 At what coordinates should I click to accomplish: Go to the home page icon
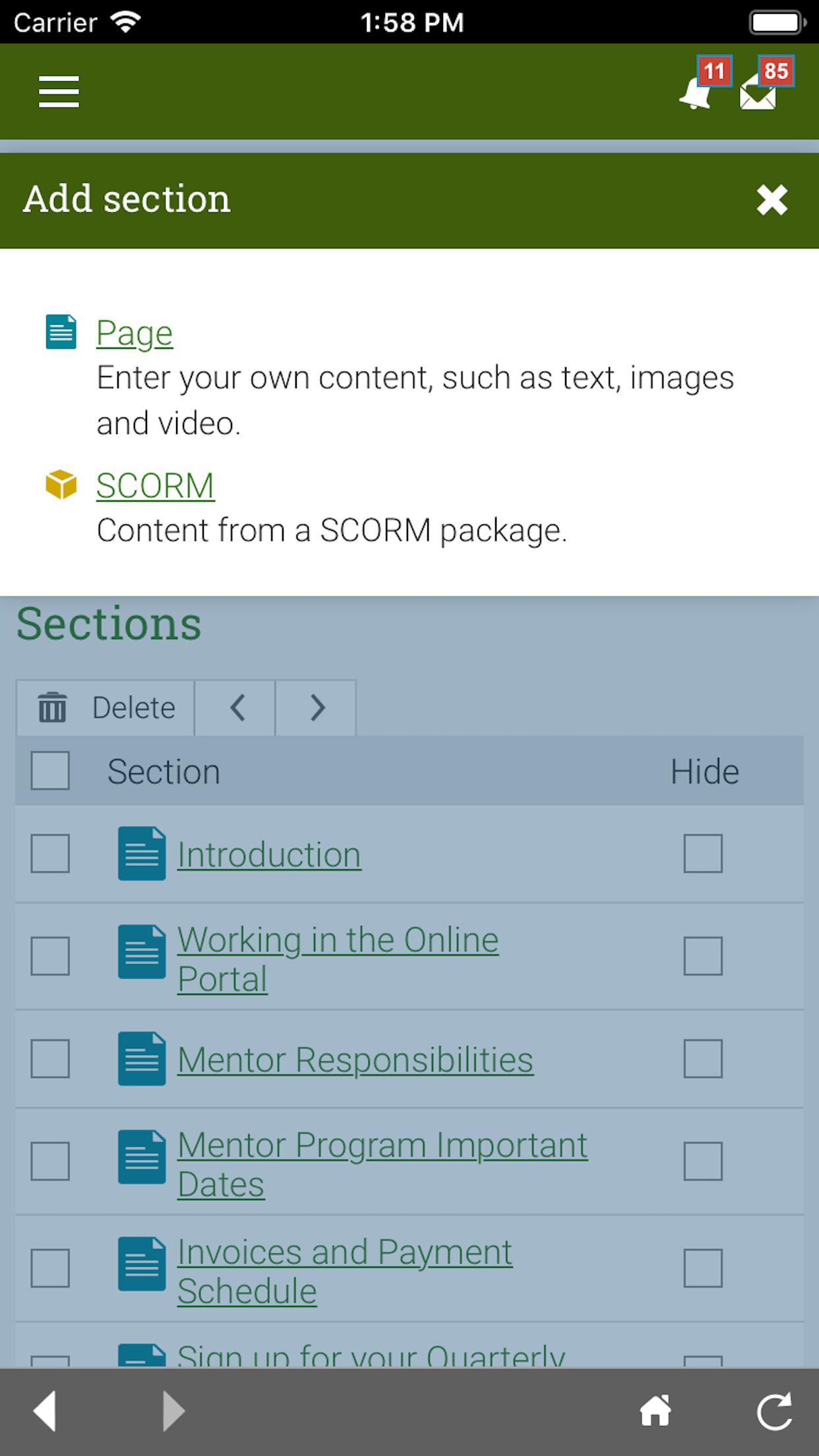655,1411
